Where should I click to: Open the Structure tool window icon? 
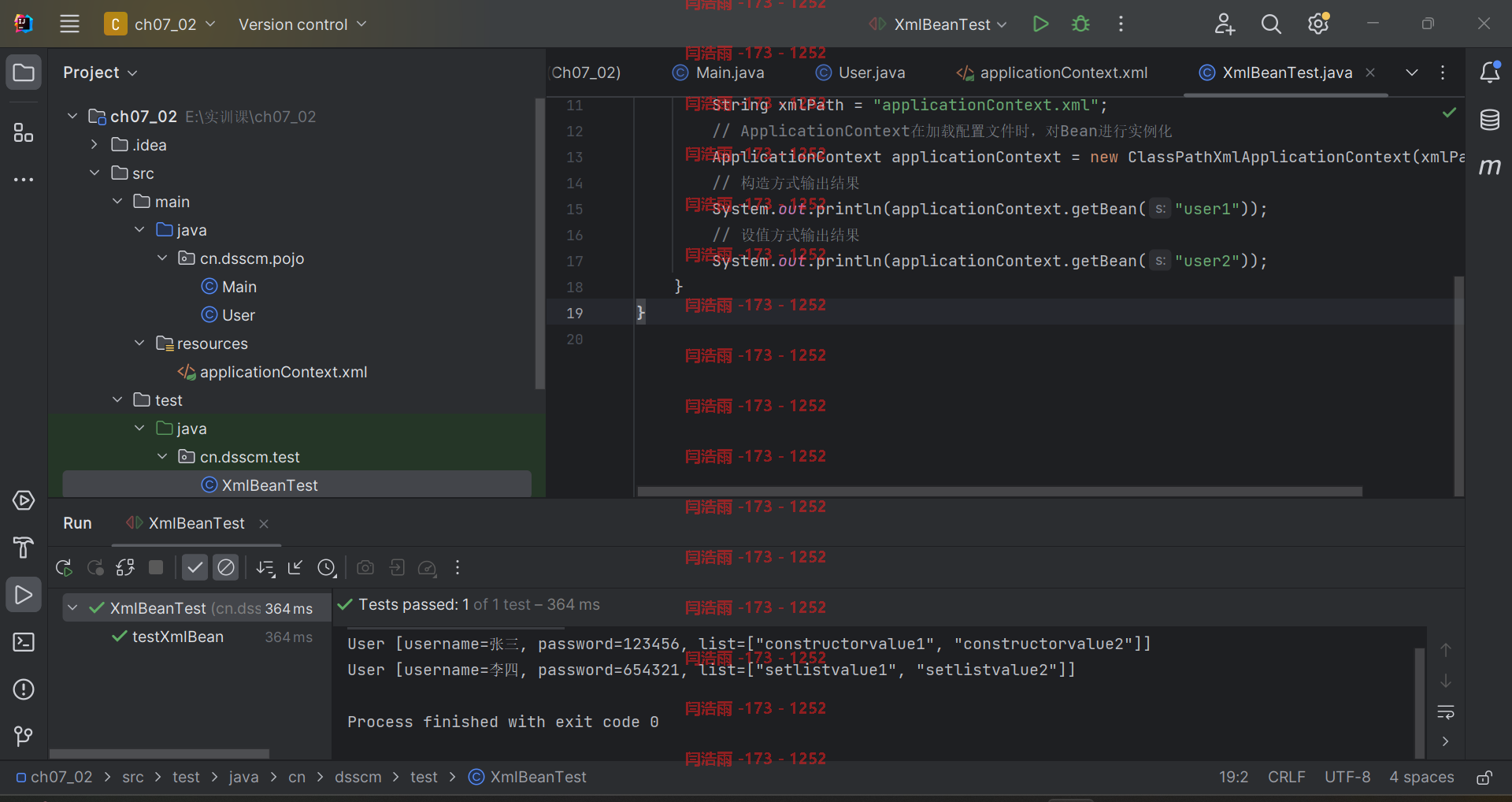click(24, 132)
